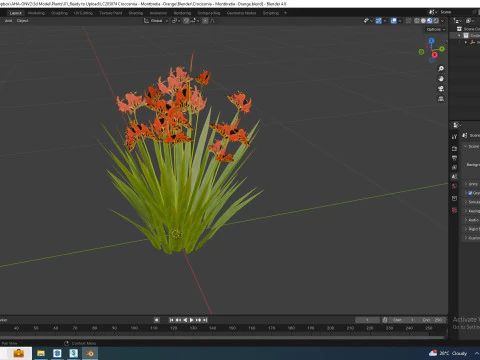Jump to the last frame

coord(205,320)
